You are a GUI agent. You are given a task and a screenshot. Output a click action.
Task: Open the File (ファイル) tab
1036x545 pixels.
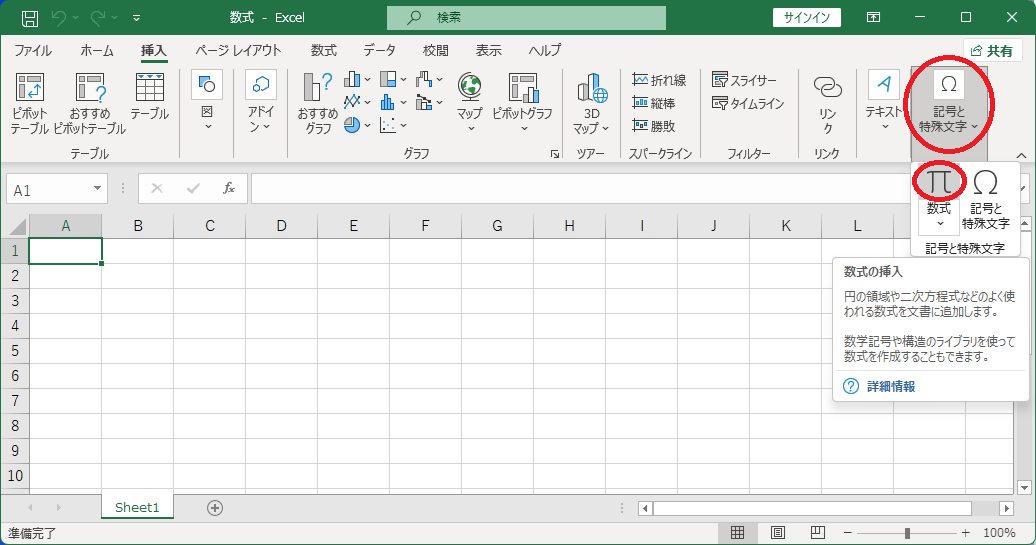click(32, 51)
